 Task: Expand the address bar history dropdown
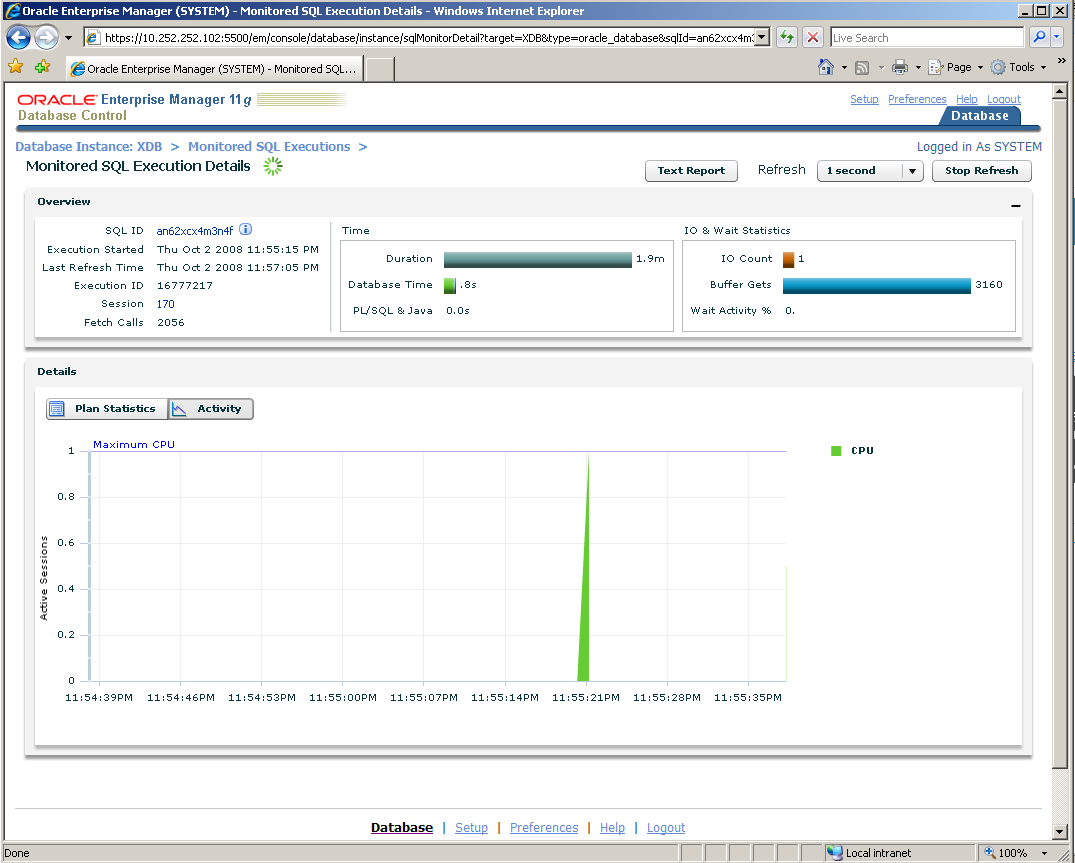[762, 38]
